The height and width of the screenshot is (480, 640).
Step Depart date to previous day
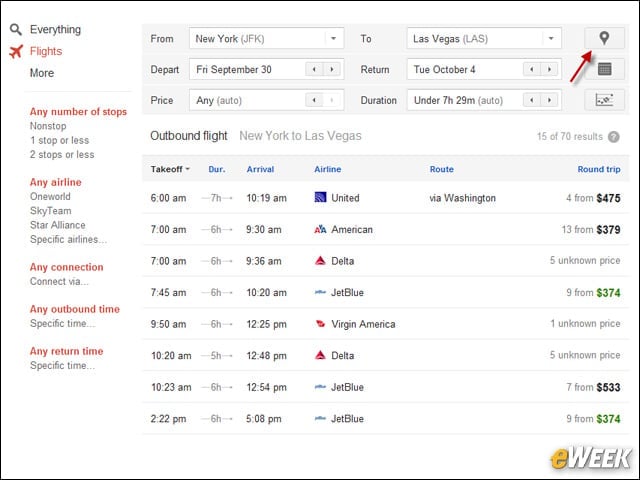[314, 69]
